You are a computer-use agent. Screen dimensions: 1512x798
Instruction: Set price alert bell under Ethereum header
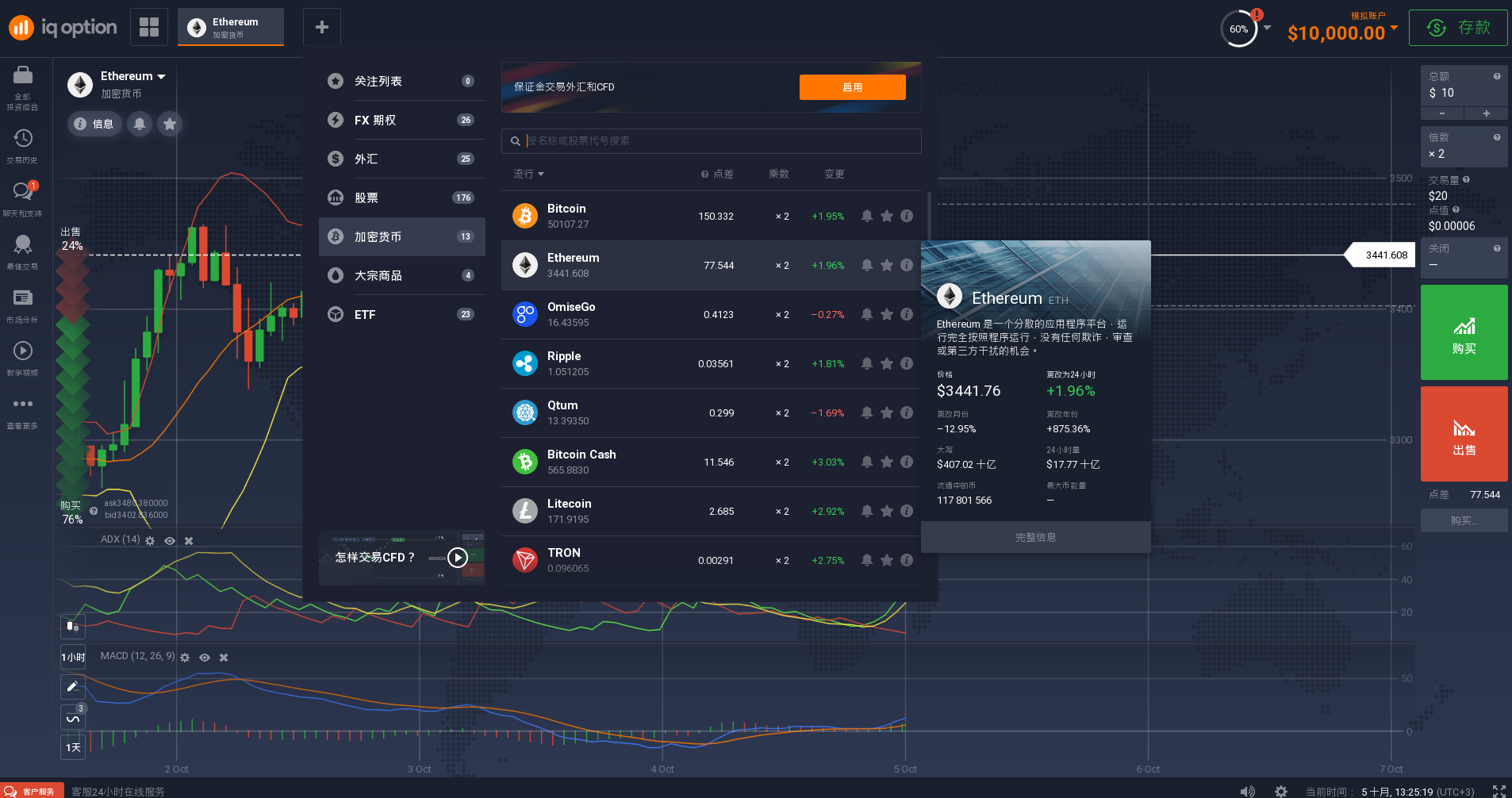pyautogui.click(x=140, y=124)
